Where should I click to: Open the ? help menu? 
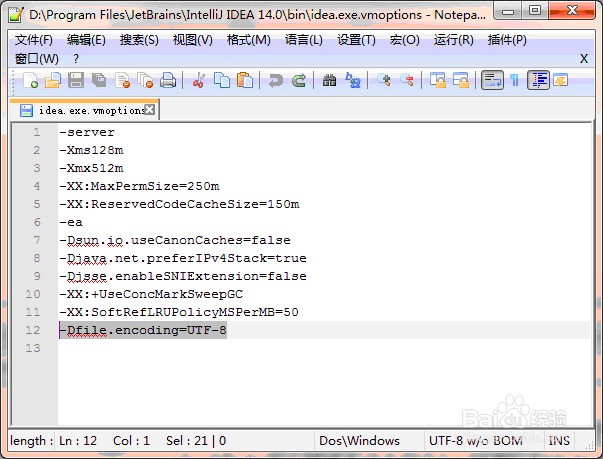76,59
